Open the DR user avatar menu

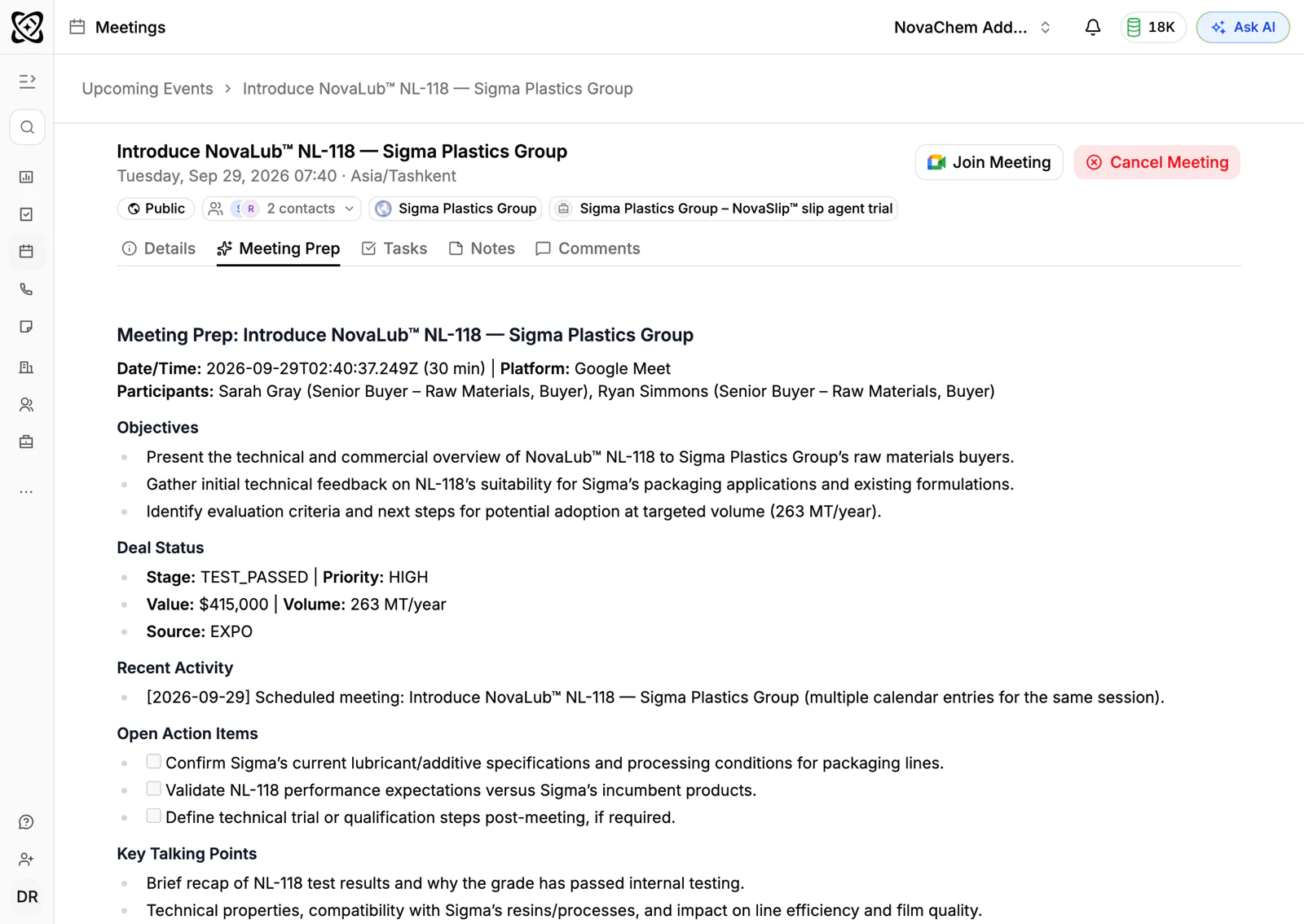coord(27,897)
